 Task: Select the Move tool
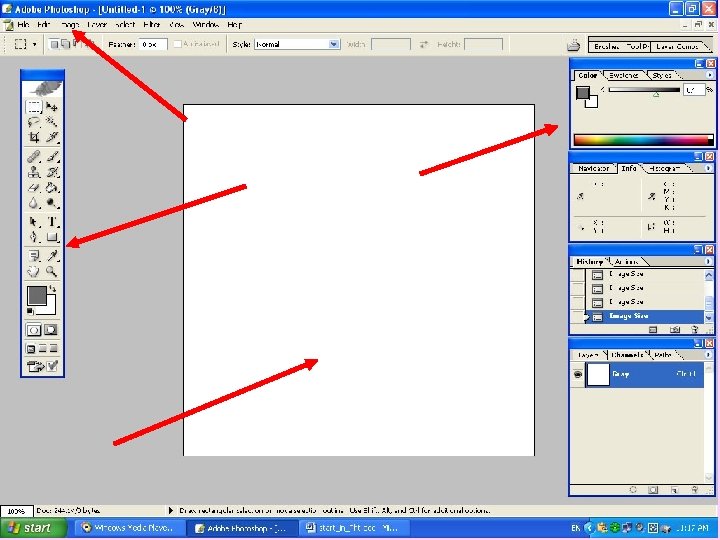52,107
